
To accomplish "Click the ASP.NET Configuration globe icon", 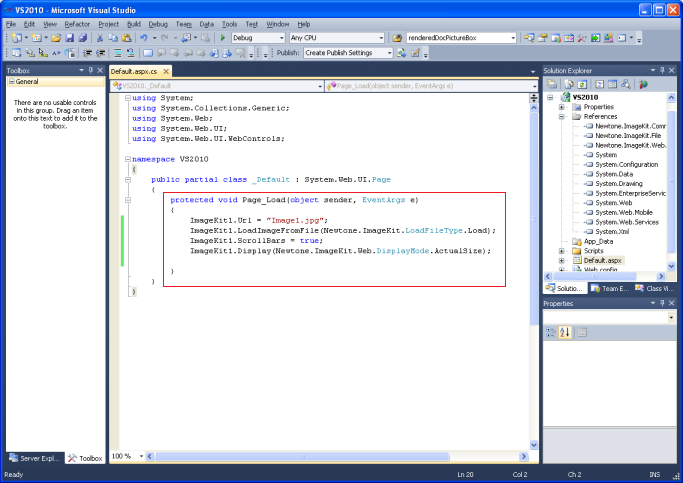I will coord(643,84).
